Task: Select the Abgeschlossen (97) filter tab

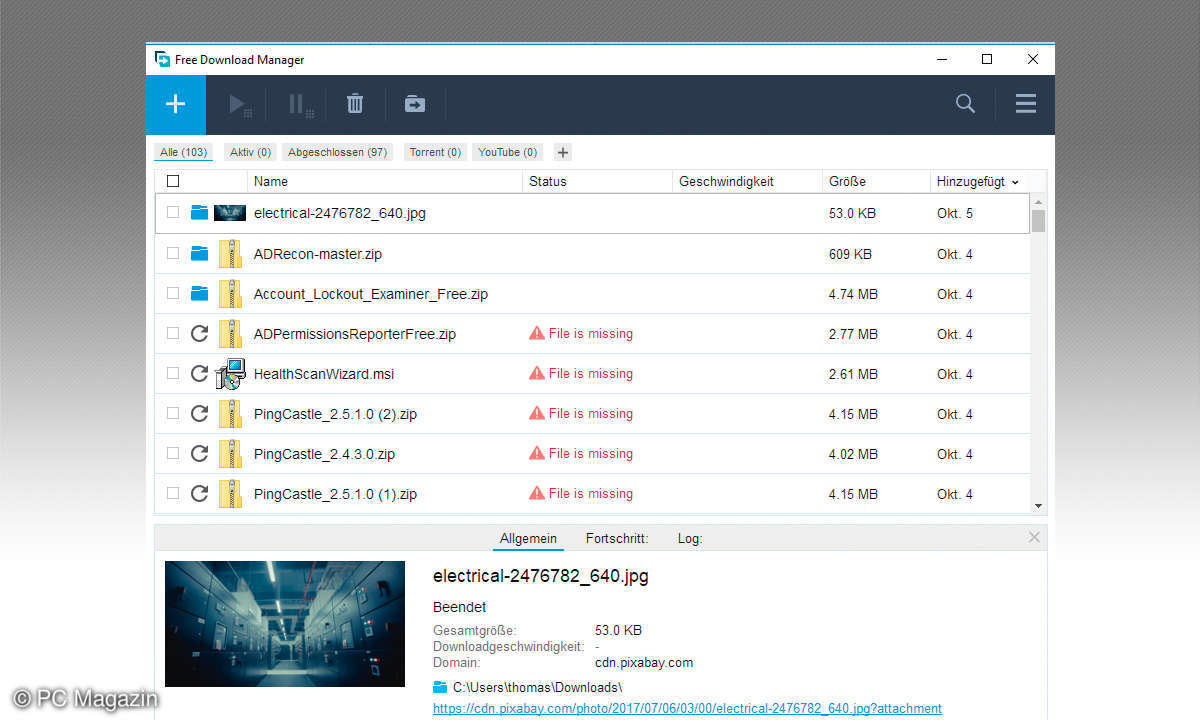Action: coord(337,152)
